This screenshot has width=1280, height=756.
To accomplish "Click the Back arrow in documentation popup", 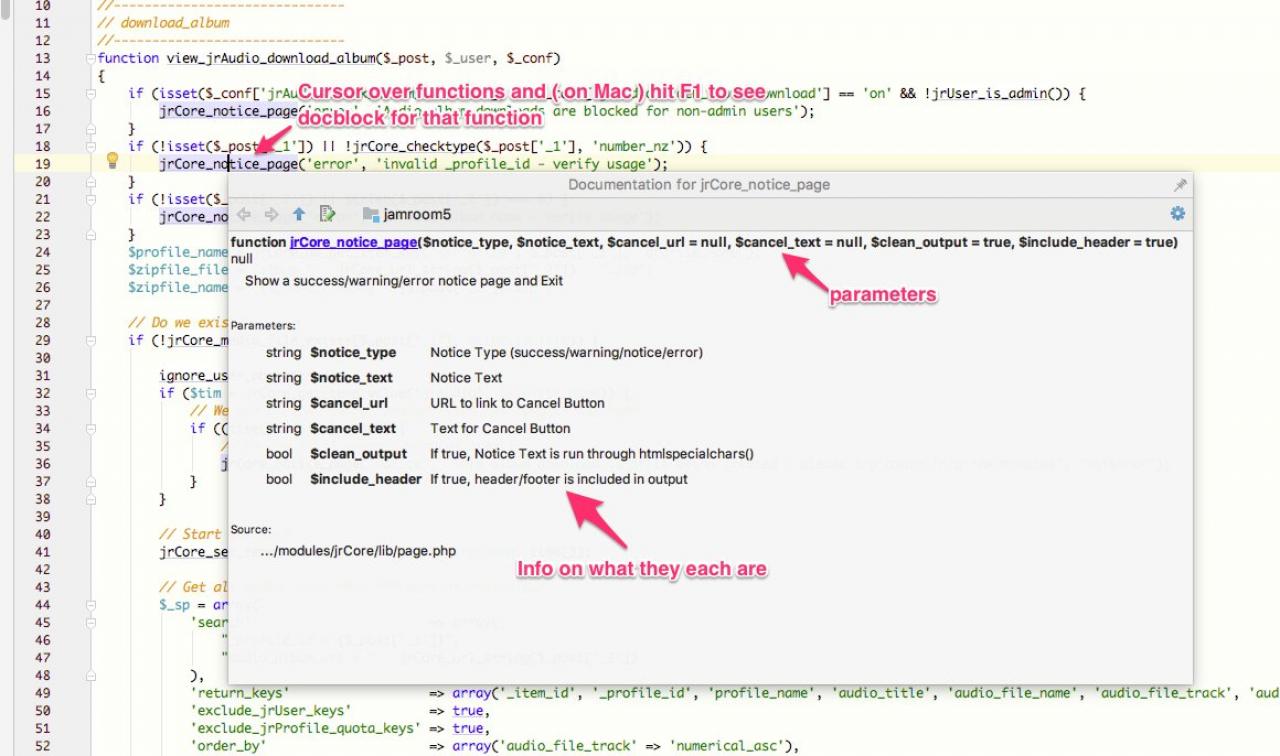I will (x=244, y=214).
